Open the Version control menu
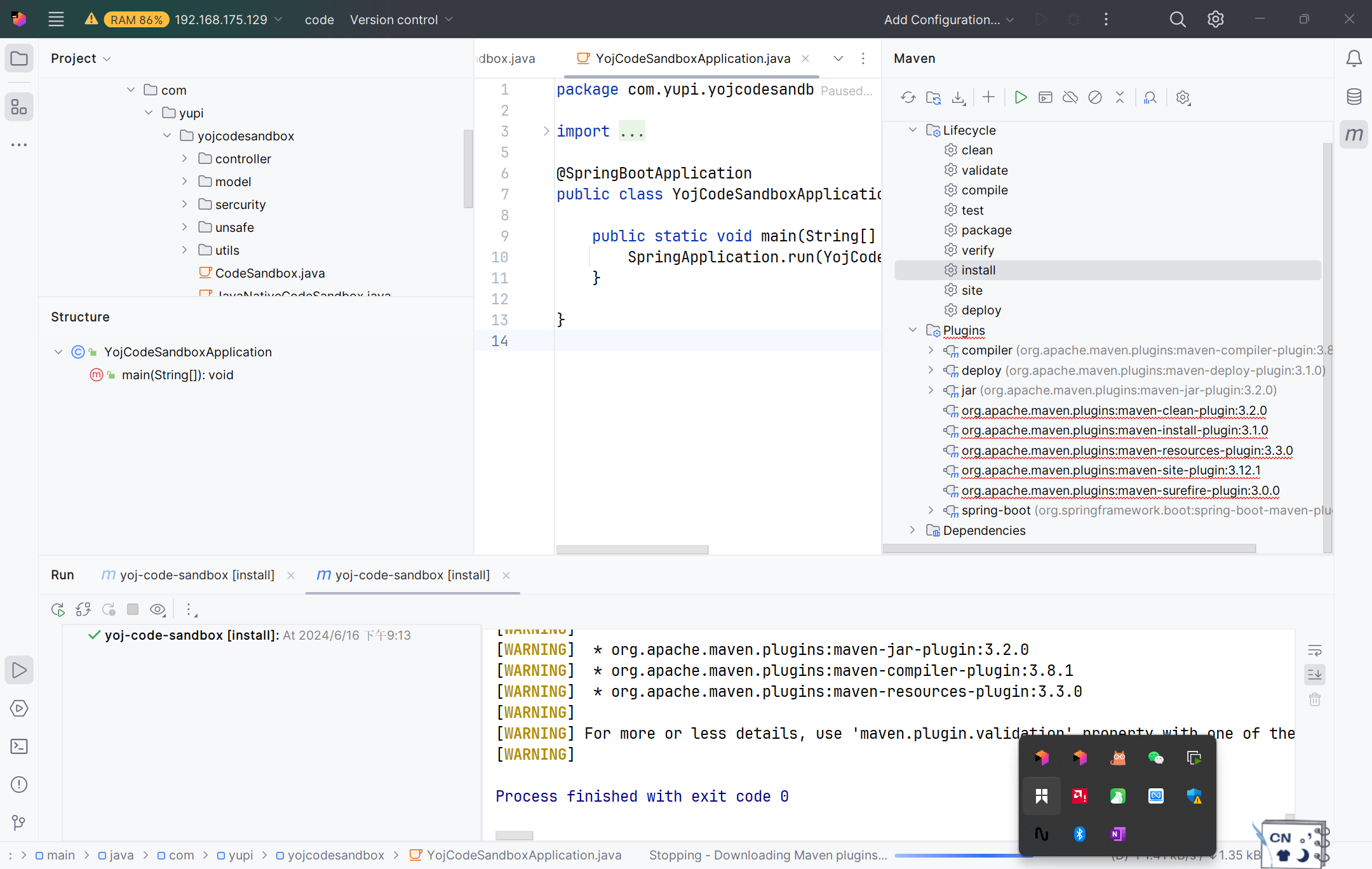1372x869 pixels. [x=401, y=20]
